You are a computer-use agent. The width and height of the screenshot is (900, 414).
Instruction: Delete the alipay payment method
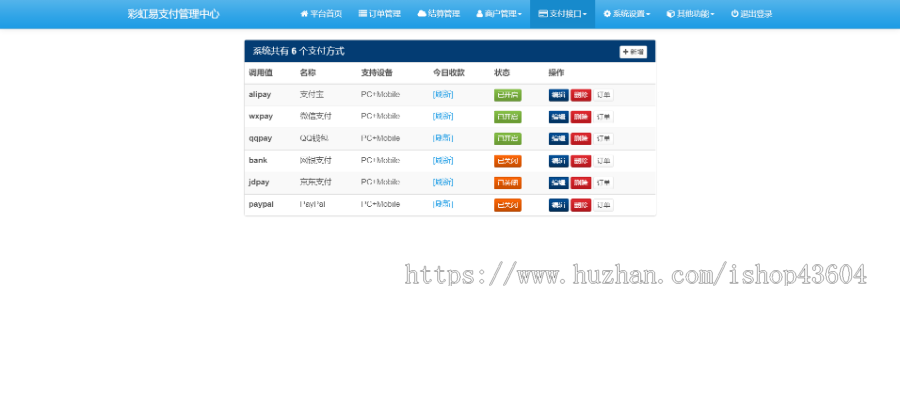pyautogui.click(x=581, y=95)
